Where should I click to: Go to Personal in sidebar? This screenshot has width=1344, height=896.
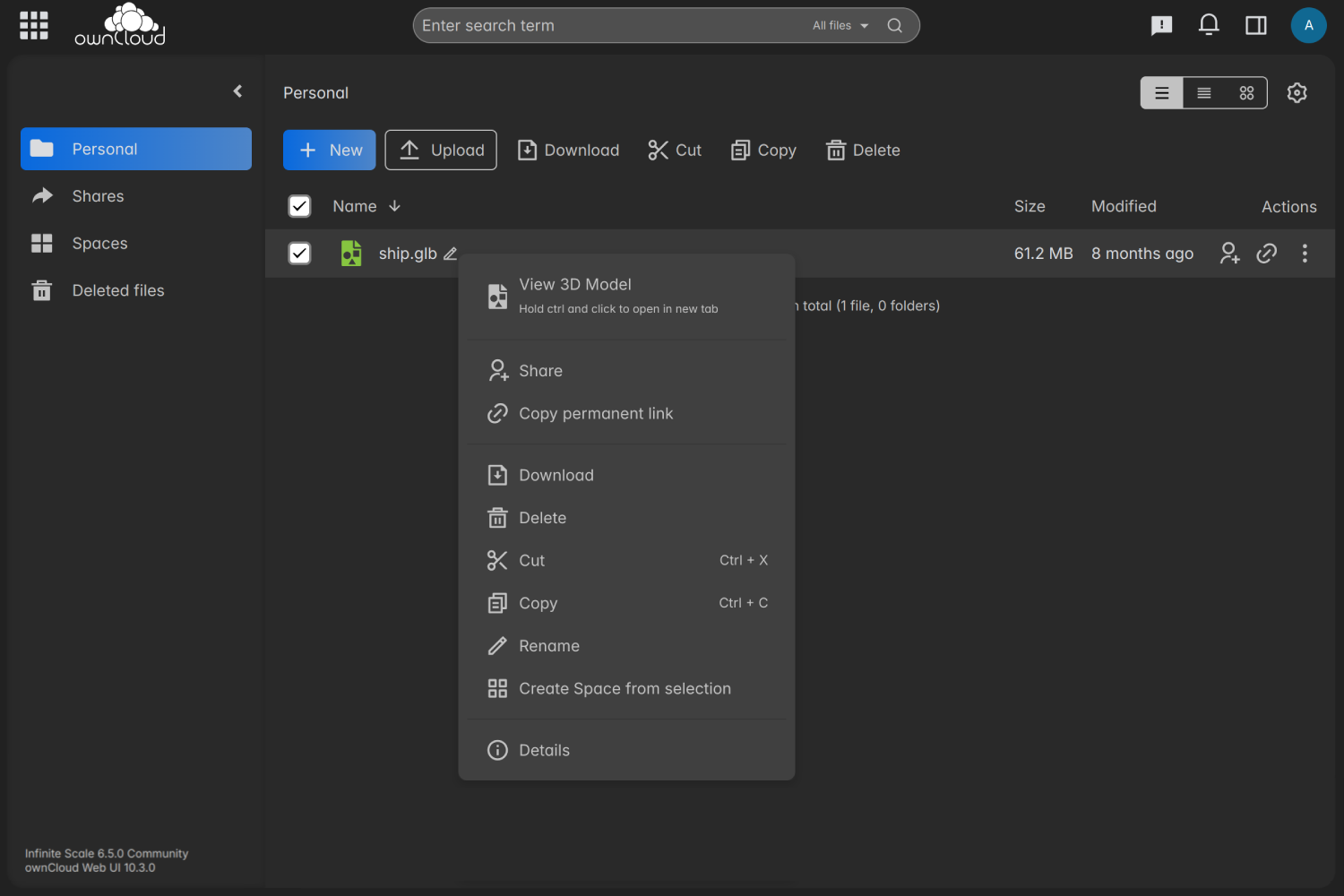tap(136, 149)
